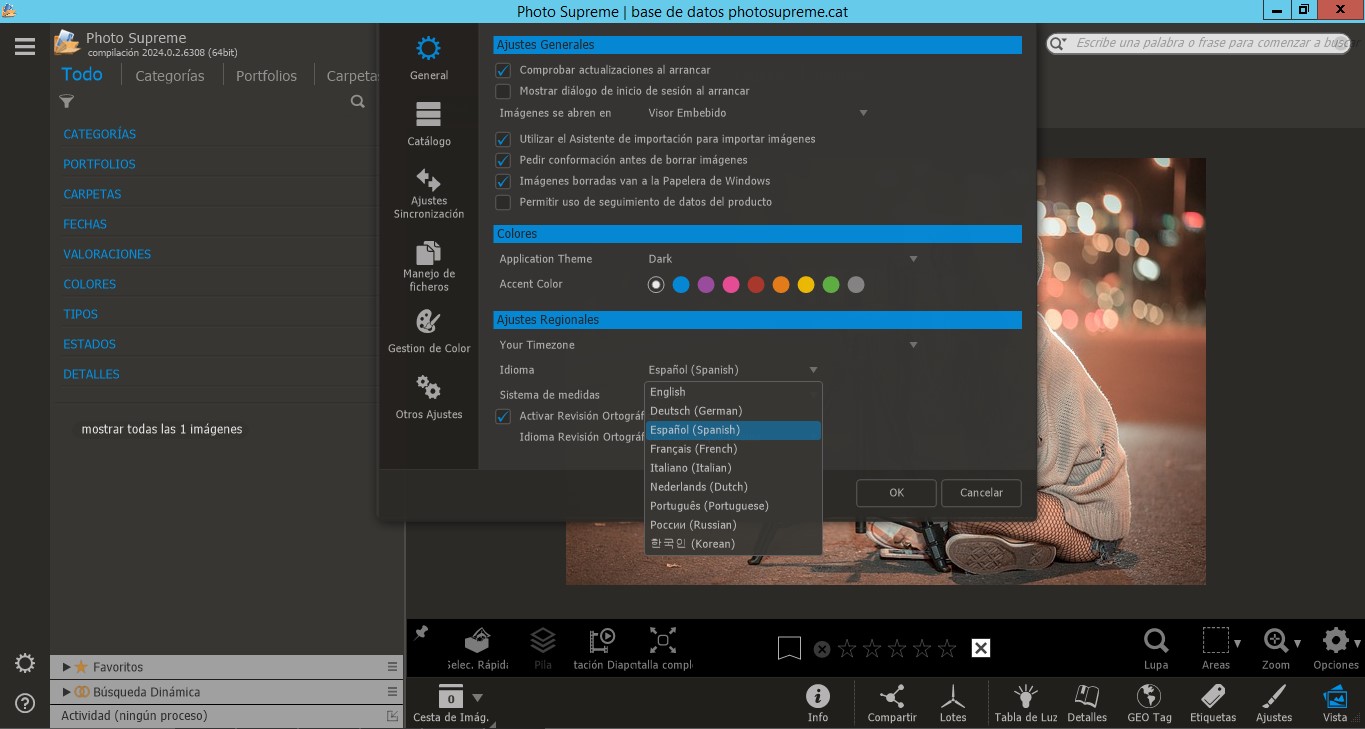Image resolution: width=1365 pixels, height=729 pixels.
Task: Open Manejo de ficheros settings
Action: pos(429,265)
